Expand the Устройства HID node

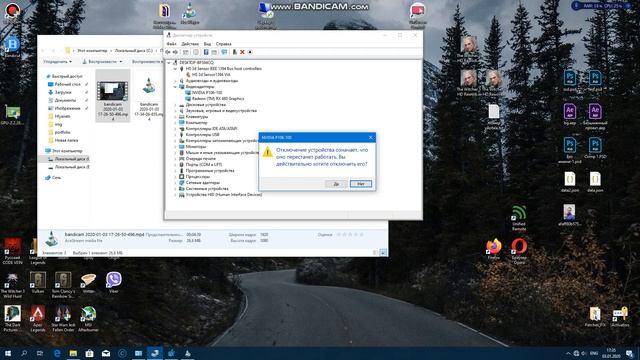click(175, 195)
